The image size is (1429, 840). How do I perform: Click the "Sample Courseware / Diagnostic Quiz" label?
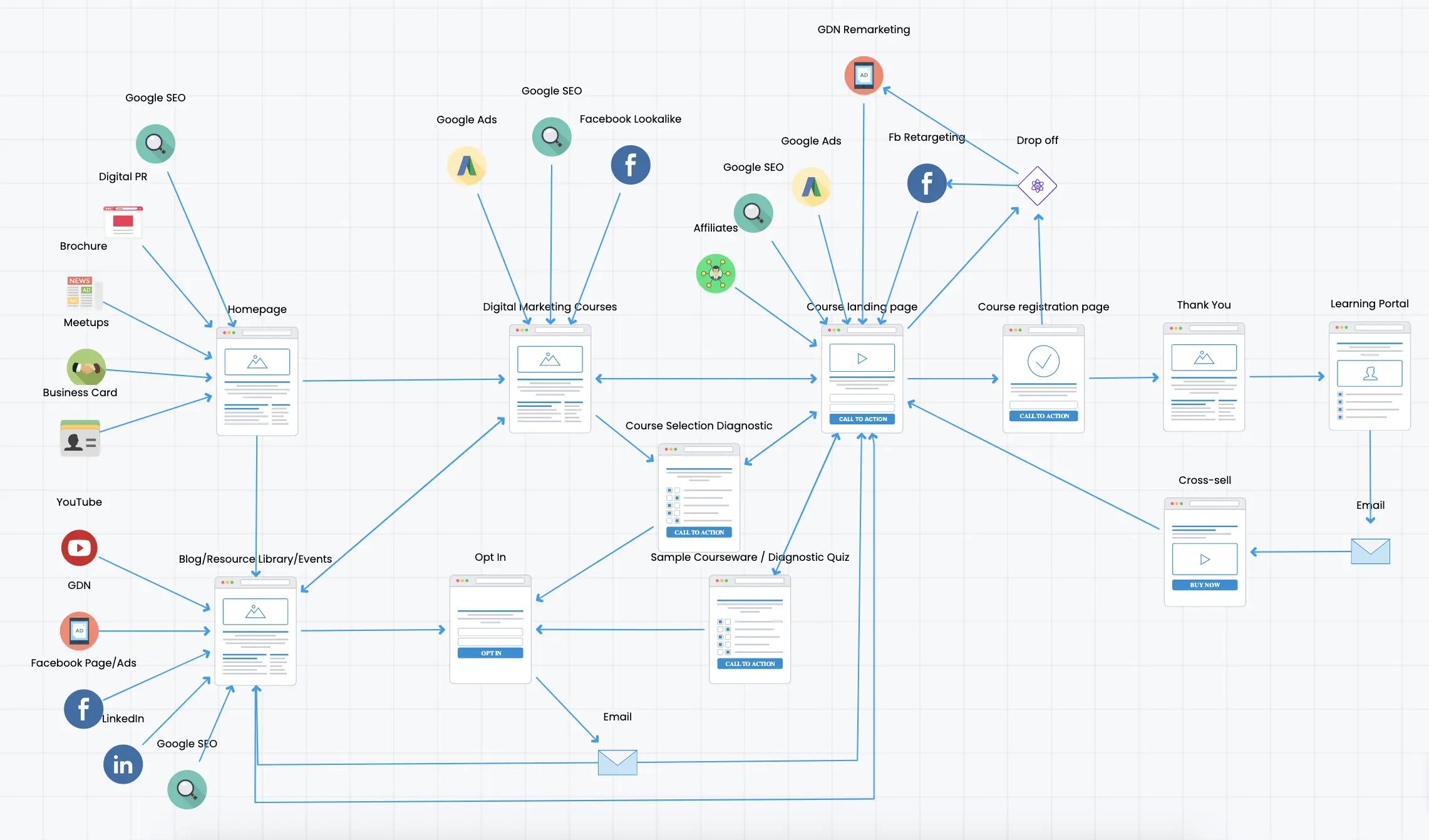[x=750, y=557]
